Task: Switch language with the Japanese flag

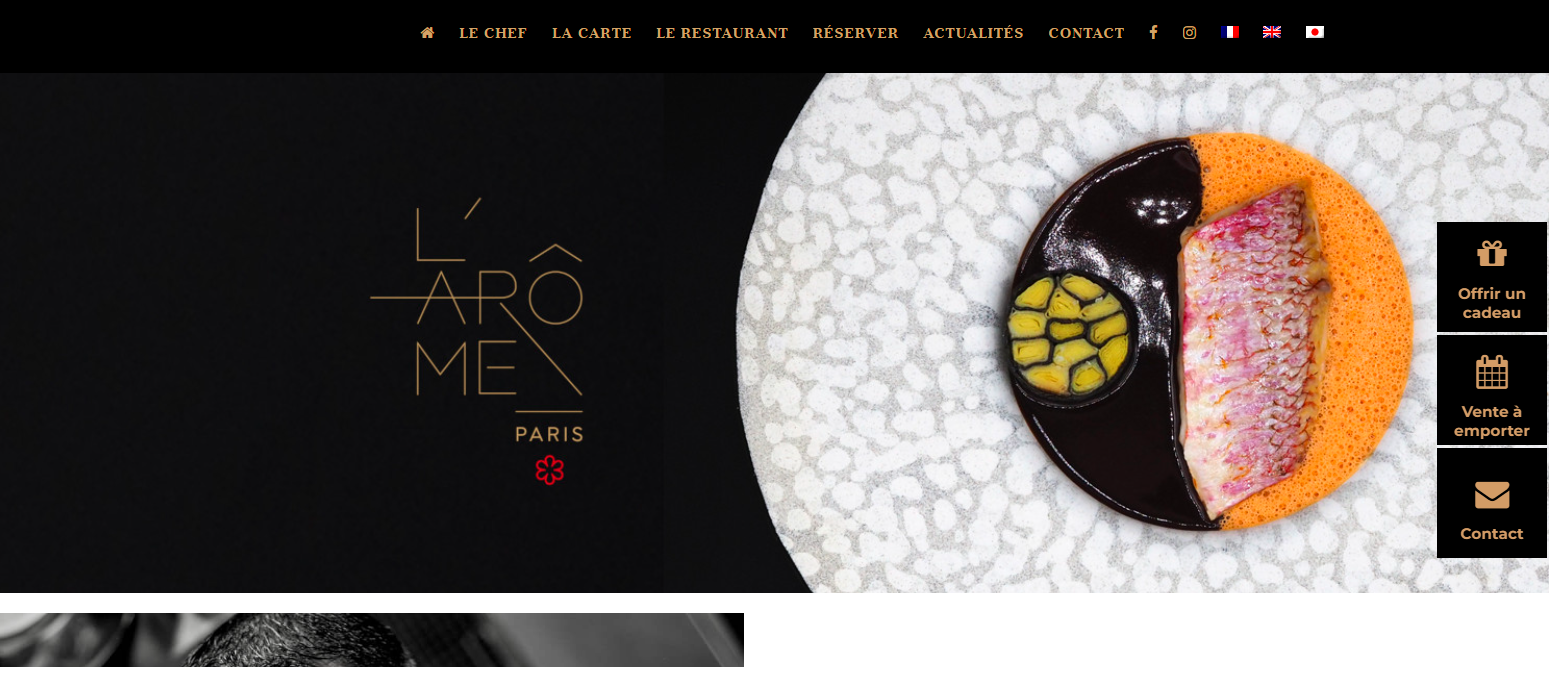Action: click(x=1315, y=32)
